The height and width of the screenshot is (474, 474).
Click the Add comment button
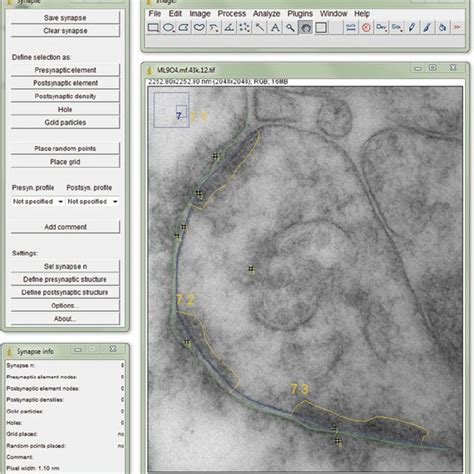65,227
